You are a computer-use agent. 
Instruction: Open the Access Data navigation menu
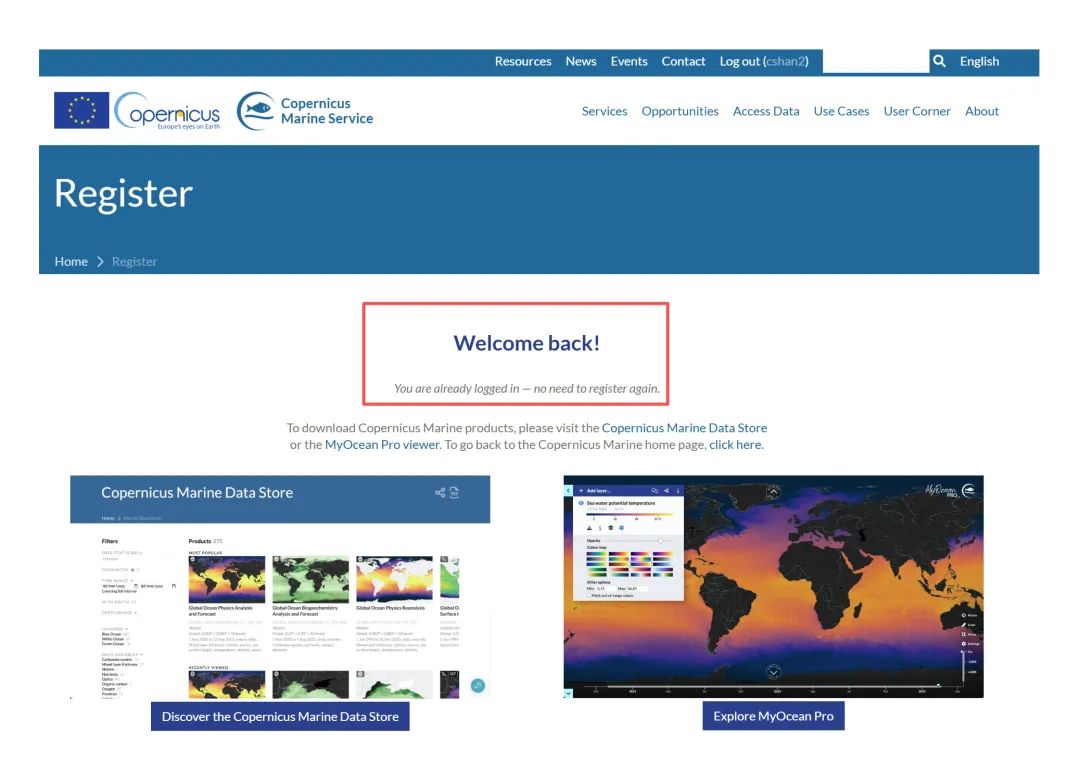point(766,111)
